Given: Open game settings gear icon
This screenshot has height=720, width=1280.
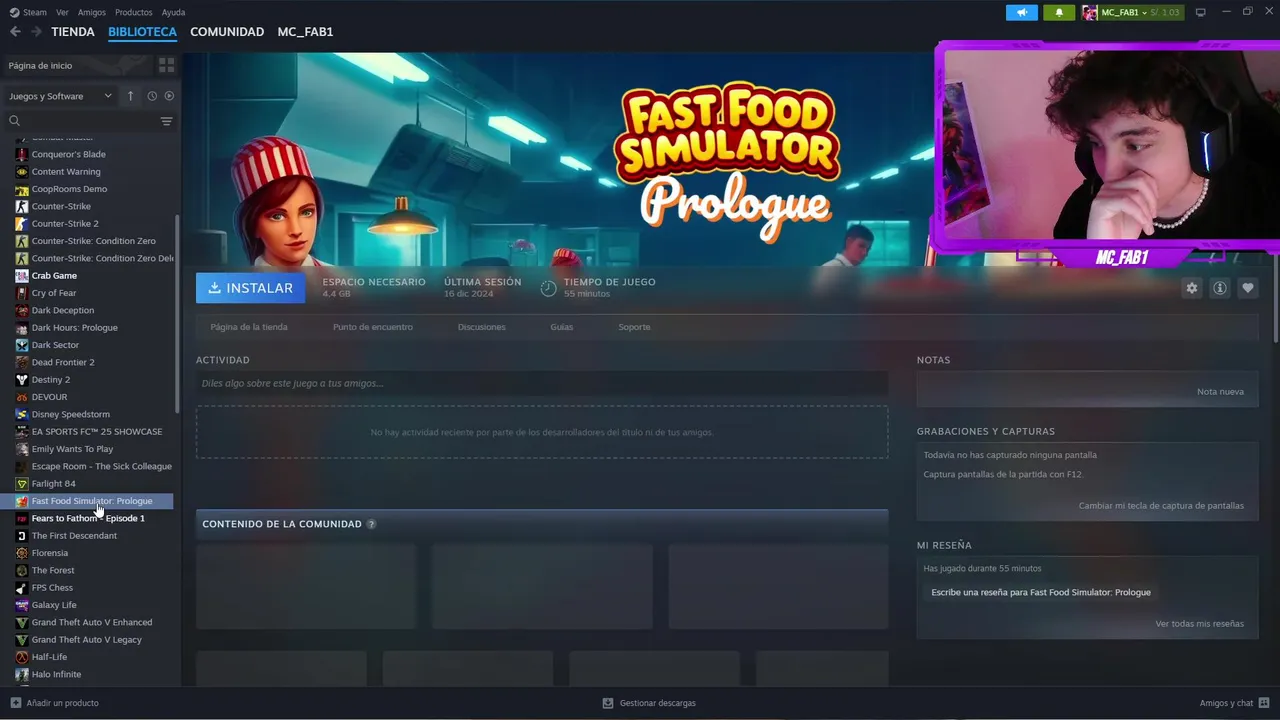Looking at the screenshot, I should [1191, 288].
